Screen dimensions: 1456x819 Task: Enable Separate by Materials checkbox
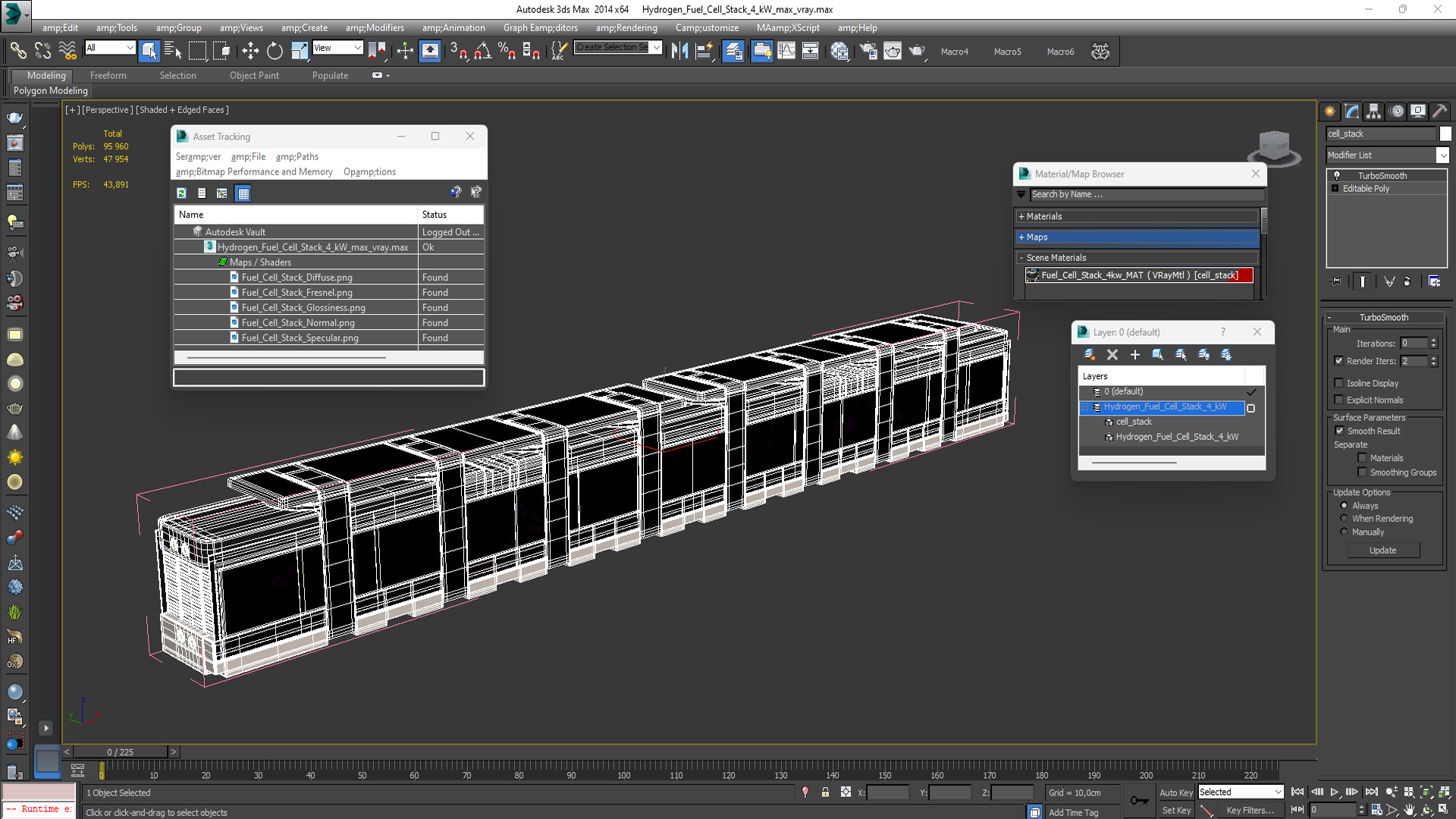(1362, 458)
